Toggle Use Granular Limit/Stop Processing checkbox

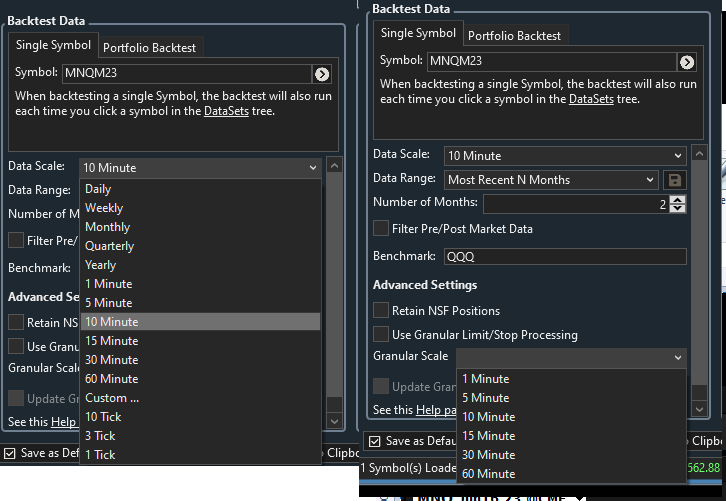pyautogui.click(x=381, y=335)
